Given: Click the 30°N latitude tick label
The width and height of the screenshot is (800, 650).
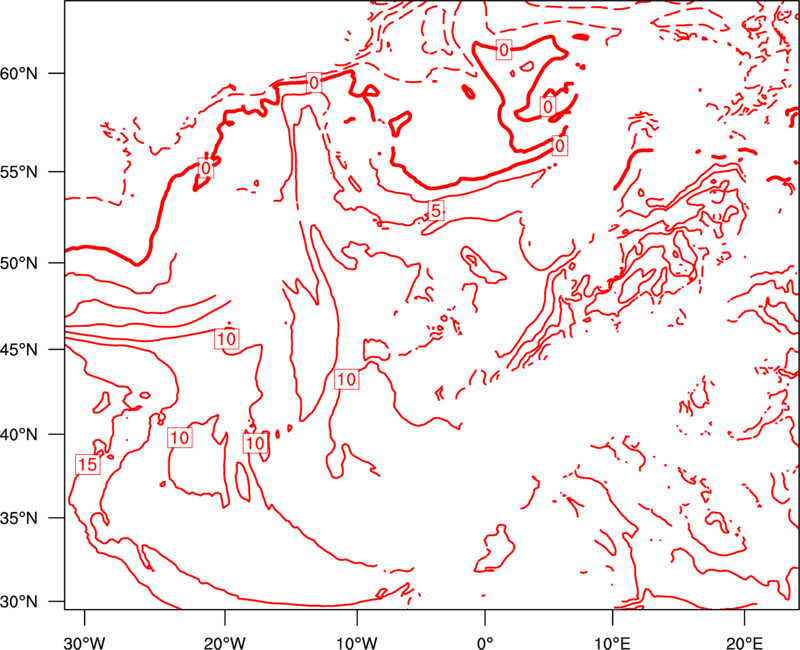Looking at the screenshot, I should tap(19, 602).
